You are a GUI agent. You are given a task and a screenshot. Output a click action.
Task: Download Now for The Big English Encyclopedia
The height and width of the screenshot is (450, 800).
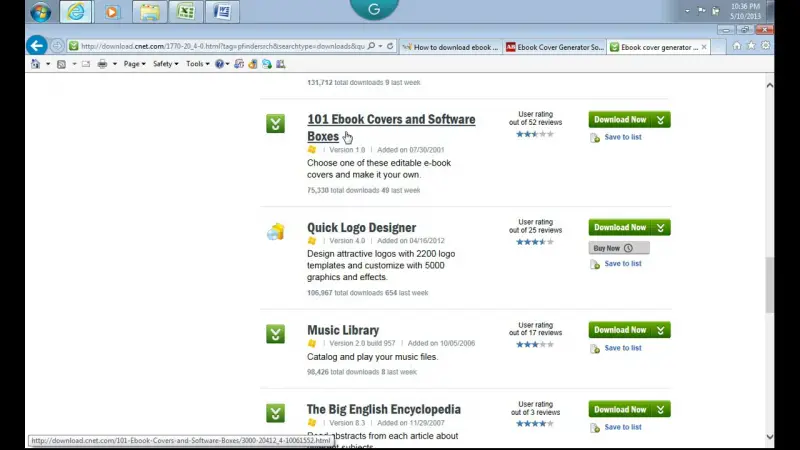[x=619, y=409]
